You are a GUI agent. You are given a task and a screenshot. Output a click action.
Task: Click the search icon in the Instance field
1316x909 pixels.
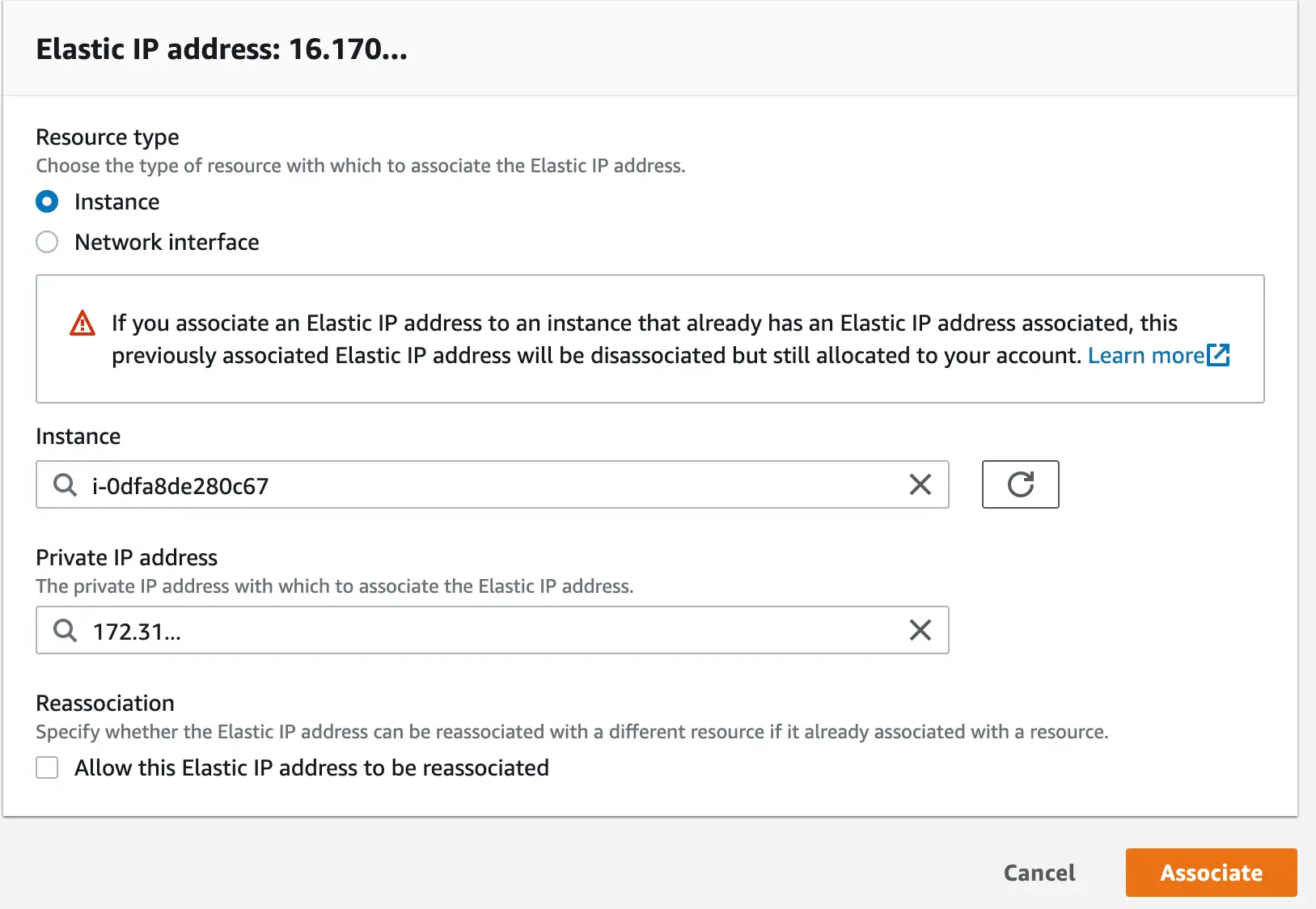point(63,484)
